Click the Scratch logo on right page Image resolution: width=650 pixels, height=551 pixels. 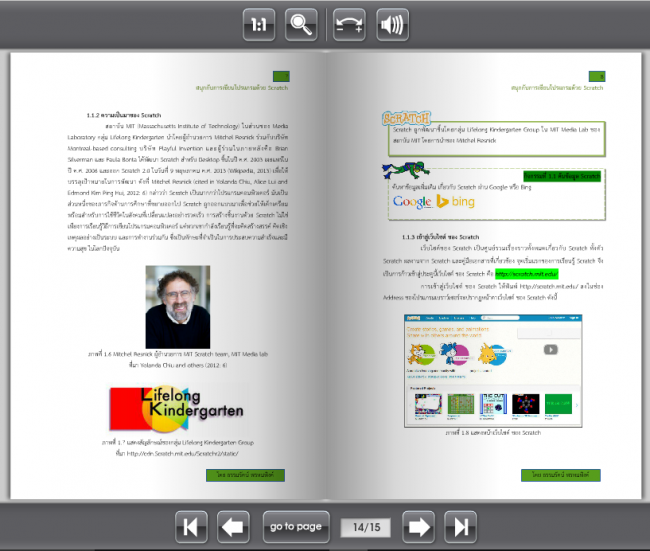coord(406,119)
